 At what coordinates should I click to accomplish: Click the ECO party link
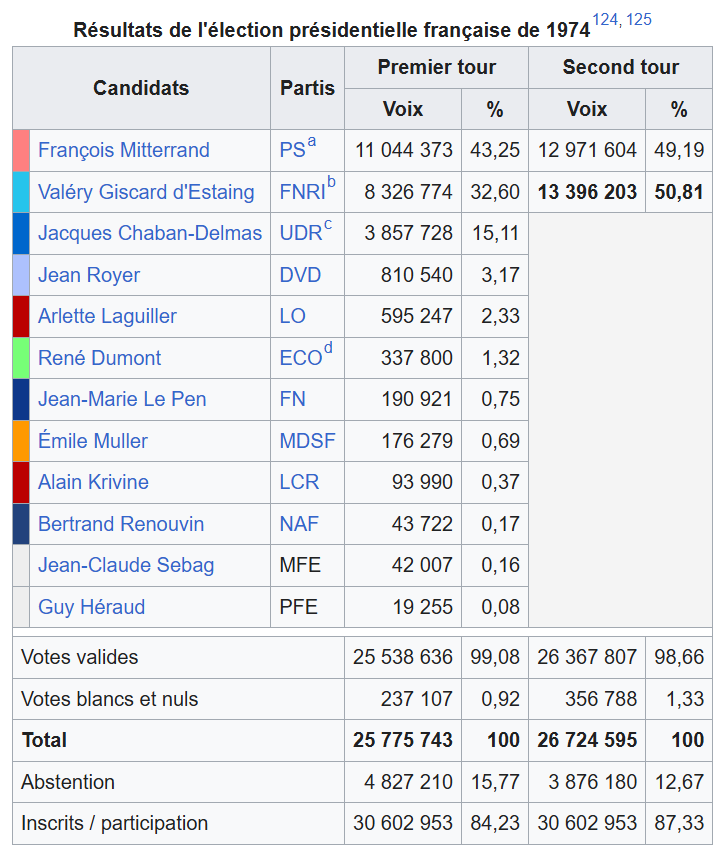point(300,358)
